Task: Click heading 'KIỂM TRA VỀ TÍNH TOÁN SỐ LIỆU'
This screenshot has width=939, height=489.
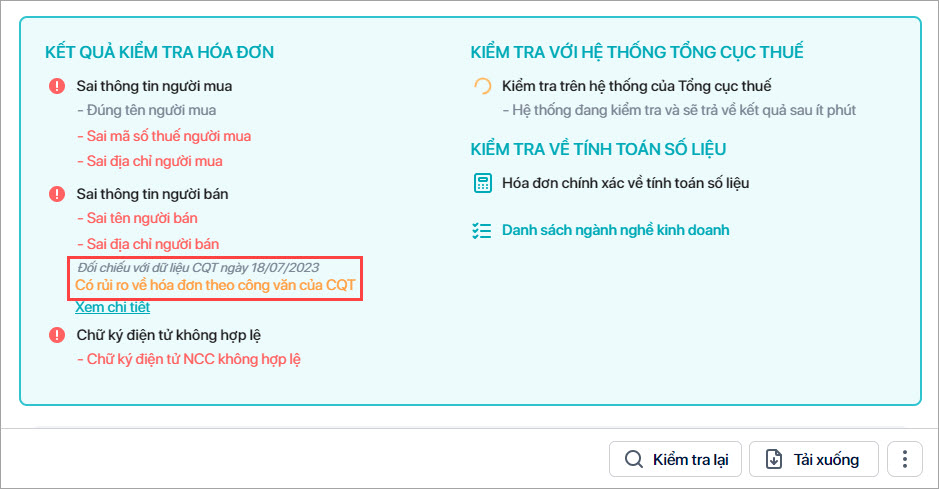Action: click(x=598, y=149)
